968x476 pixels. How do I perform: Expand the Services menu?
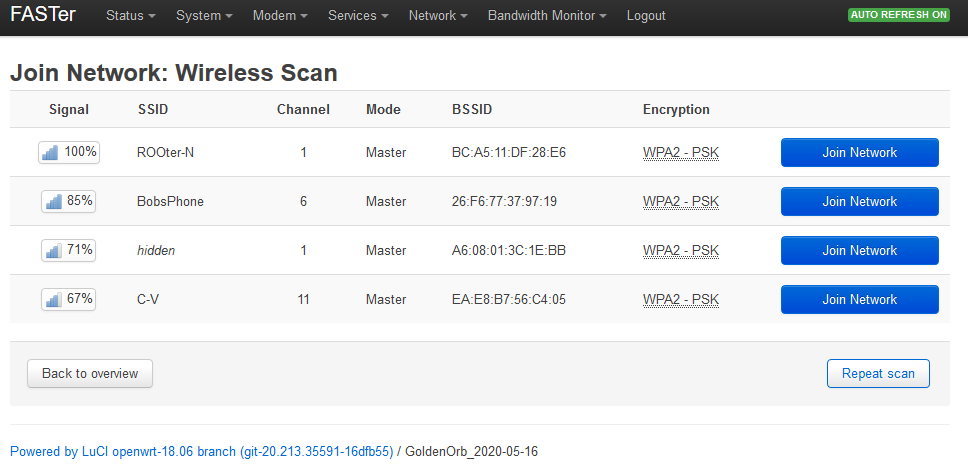(x=358, y=16)
